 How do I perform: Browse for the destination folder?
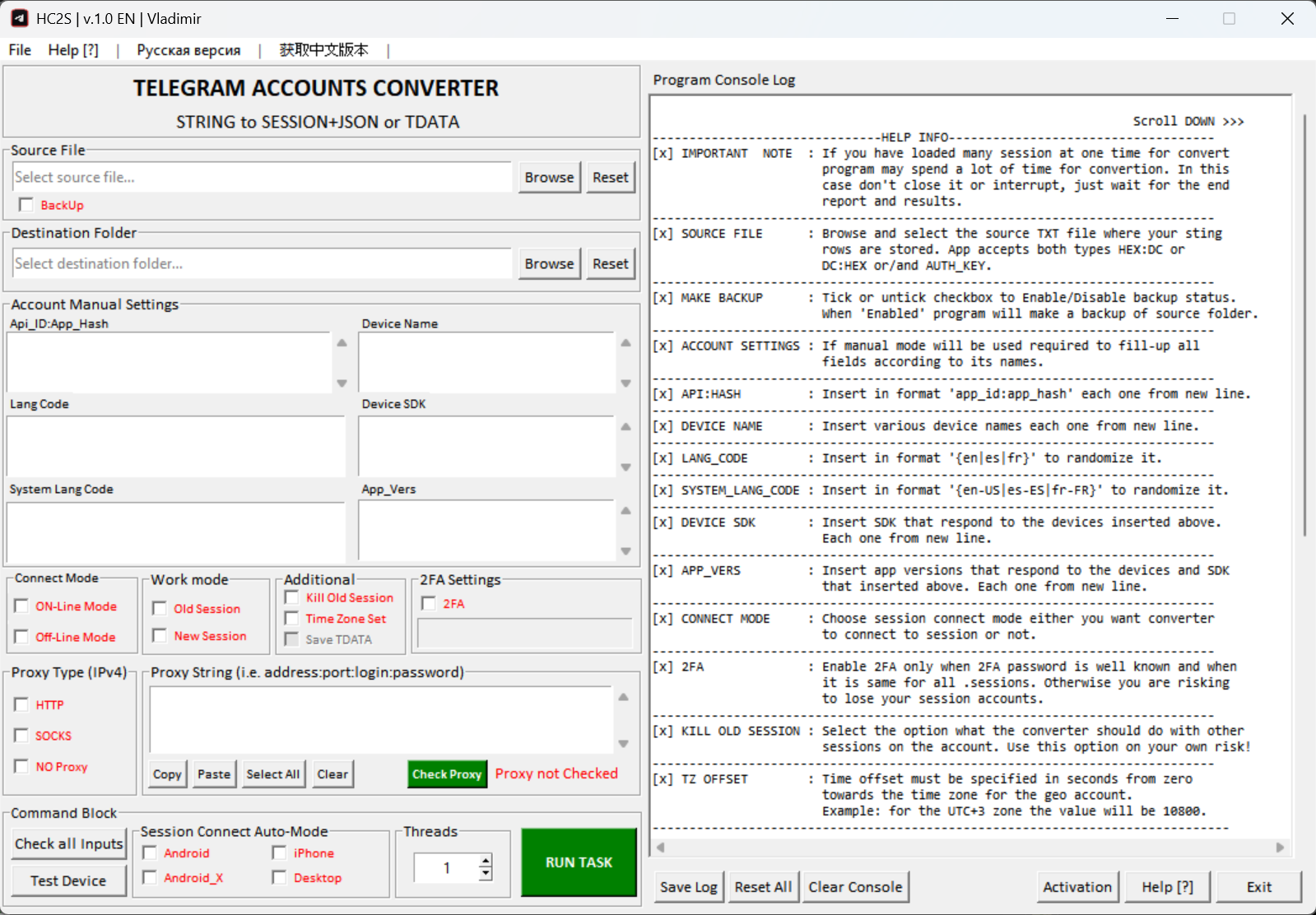549,263
